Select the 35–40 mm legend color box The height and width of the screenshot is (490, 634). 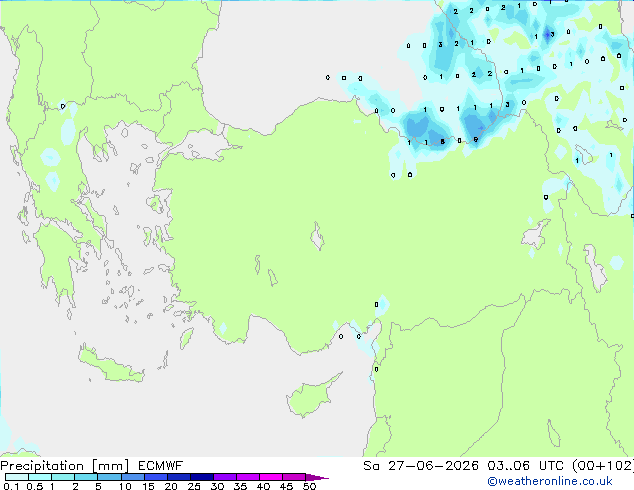247,477
